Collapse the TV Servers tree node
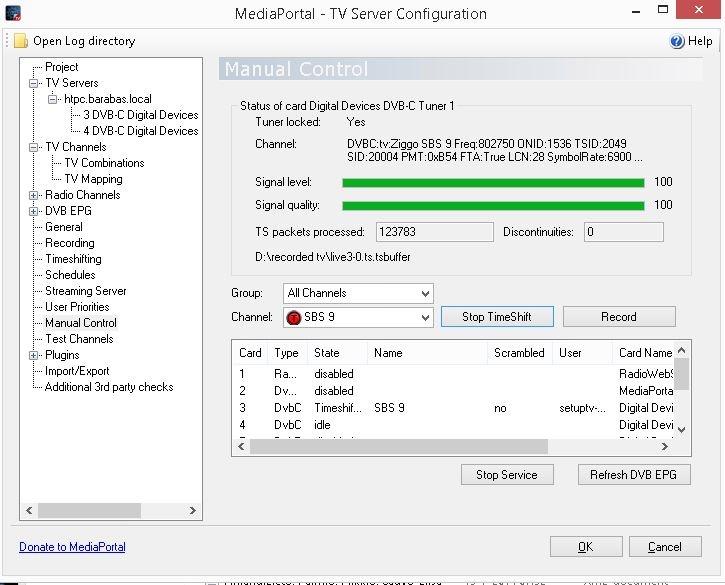 point(33,83)
